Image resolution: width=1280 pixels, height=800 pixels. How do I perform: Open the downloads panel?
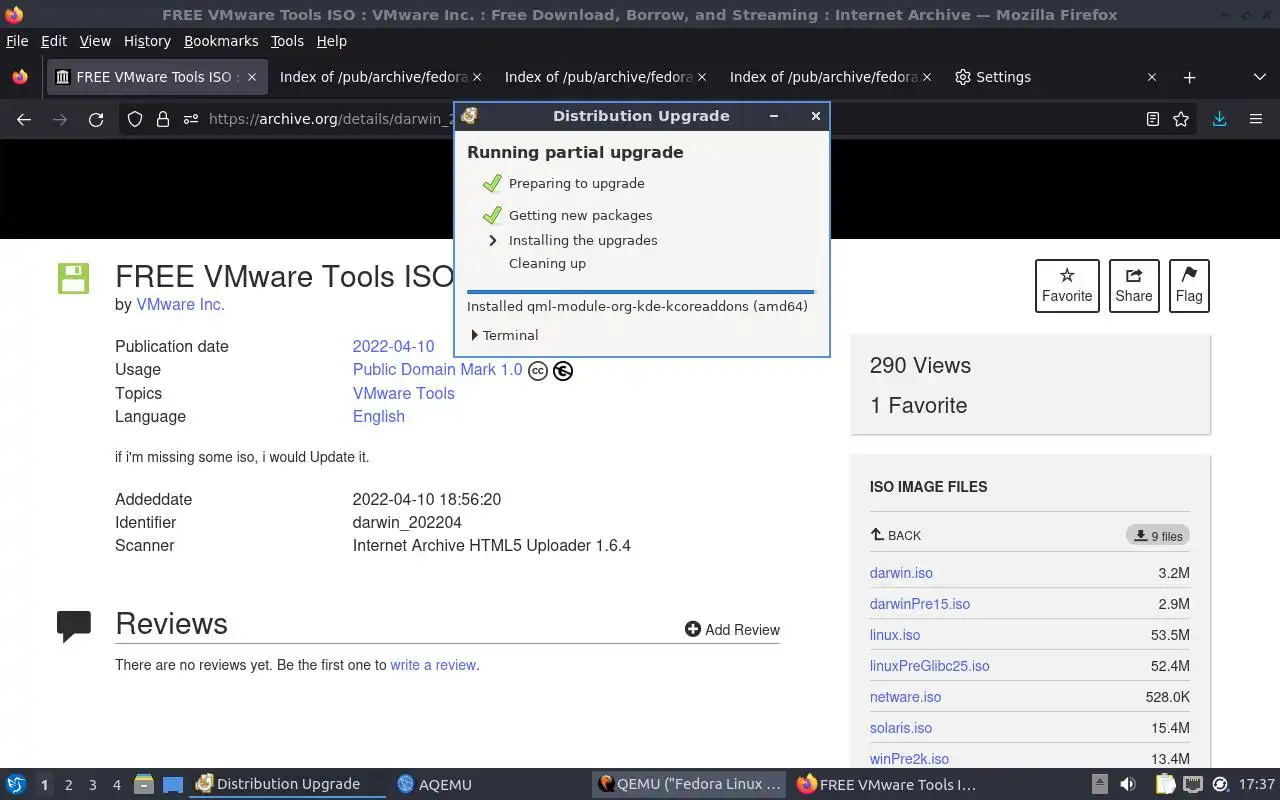(x=1219, y=119)
